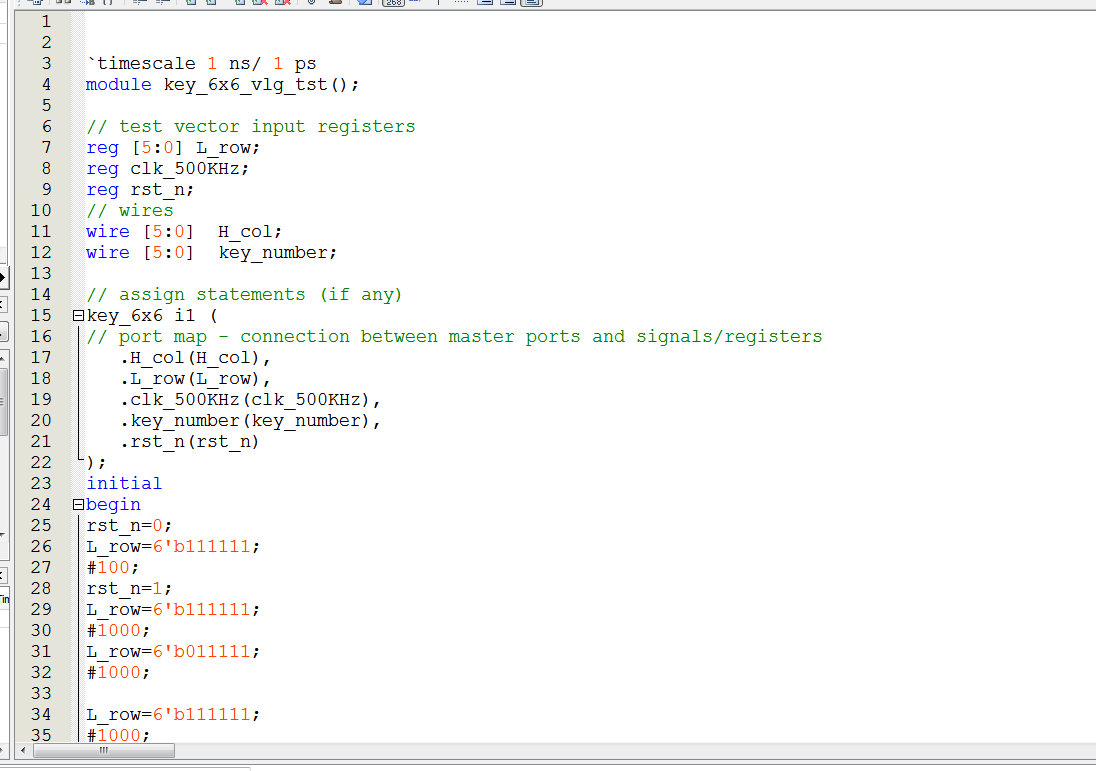This screenshot has height=771, width=1096.
Task: Toggle the pencil edit icon on the toolbar
Action: pos(335,4)
